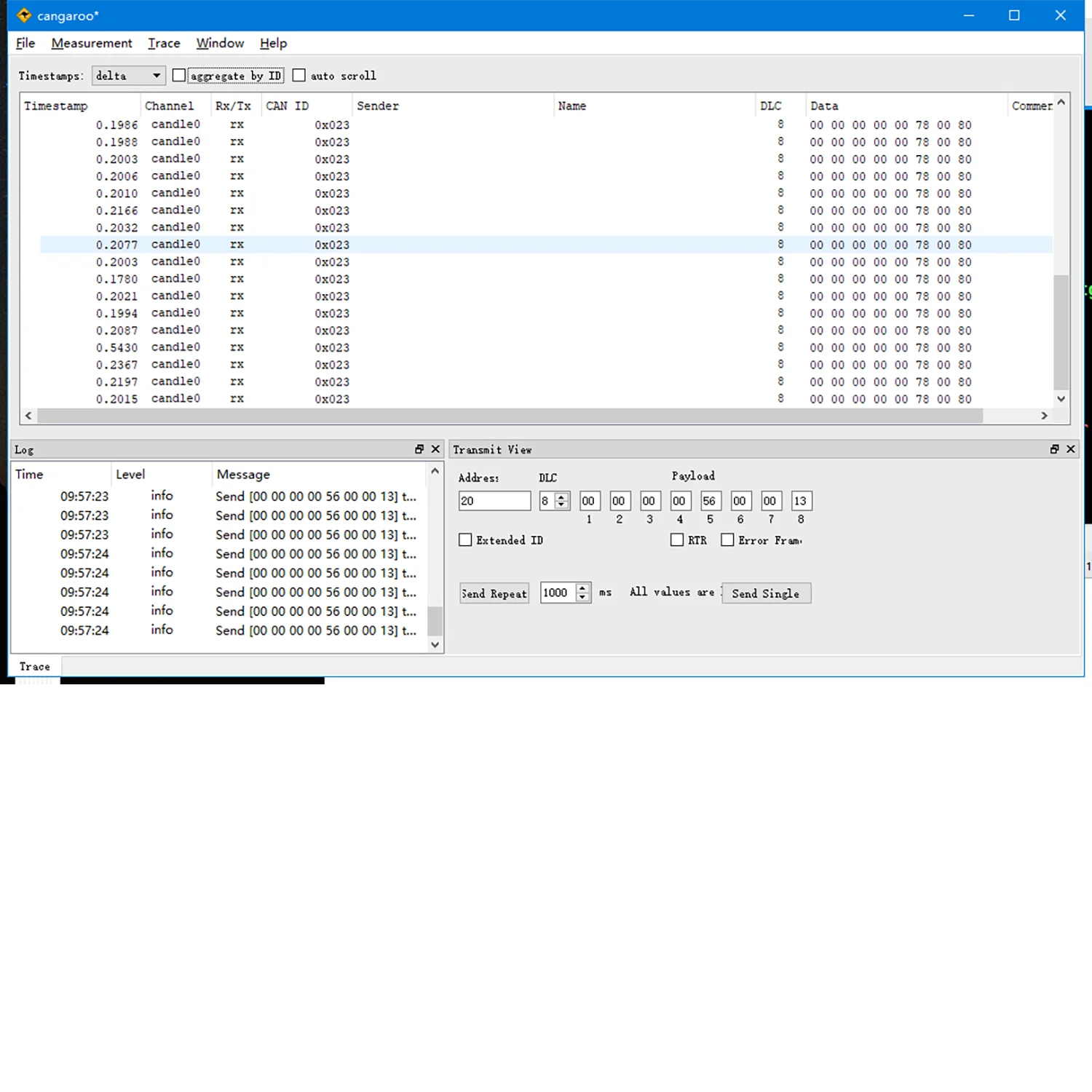Toggle the auto scroll checkbox
Screen dimensions: 1092x1092
coord(299,75)
